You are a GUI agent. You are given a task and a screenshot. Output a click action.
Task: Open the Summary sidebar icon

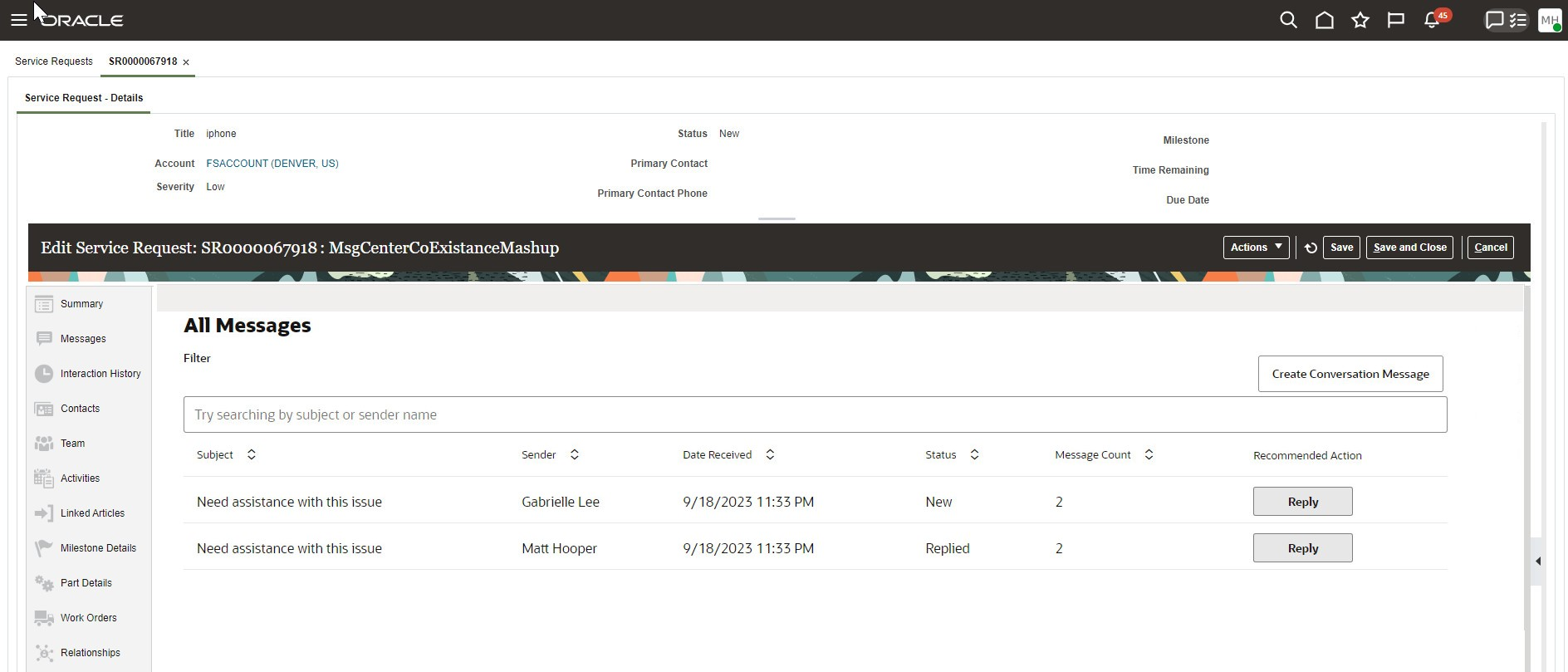(44, 304)
